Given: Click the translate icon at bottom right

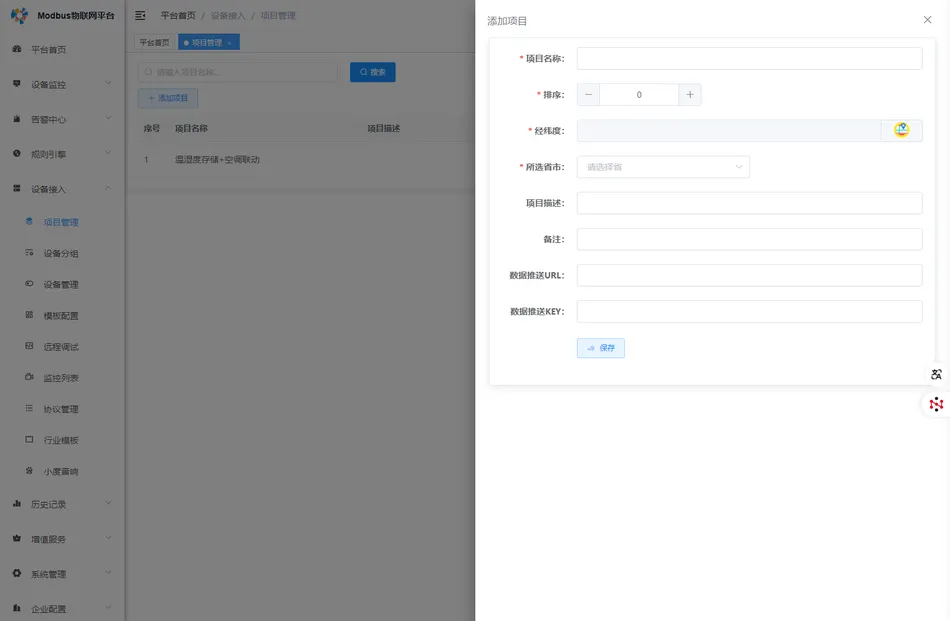Looking at the screenshot, I should click(x=936, y=374).
